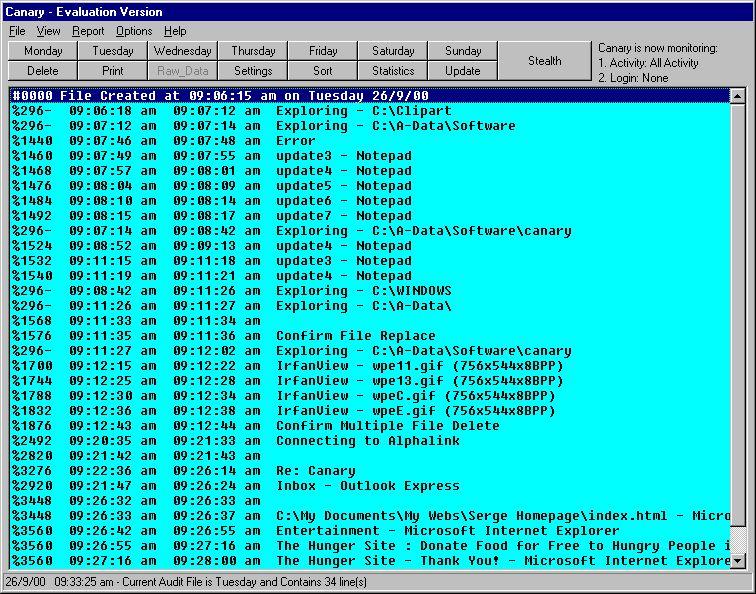The width and height of the screenshot is (756, 594).
Task: Click the Canary title bar
Action: pyautogui.click(x=378, y=12)
